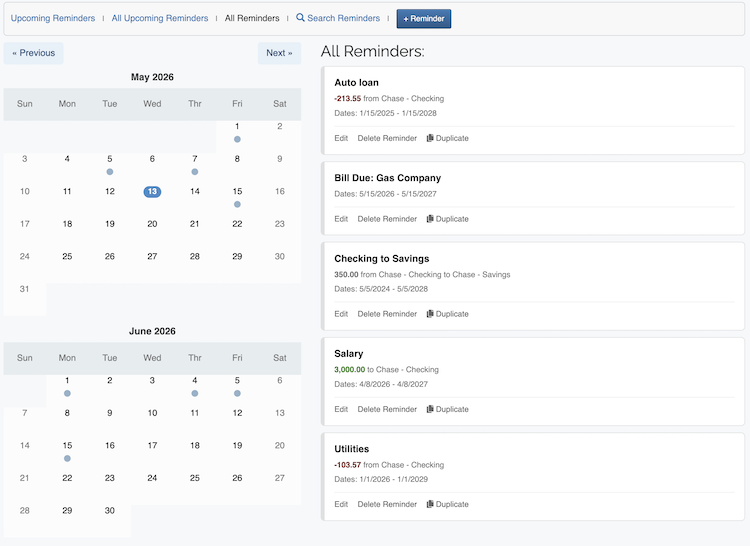Select the All Reminders tab

point(252,18)
